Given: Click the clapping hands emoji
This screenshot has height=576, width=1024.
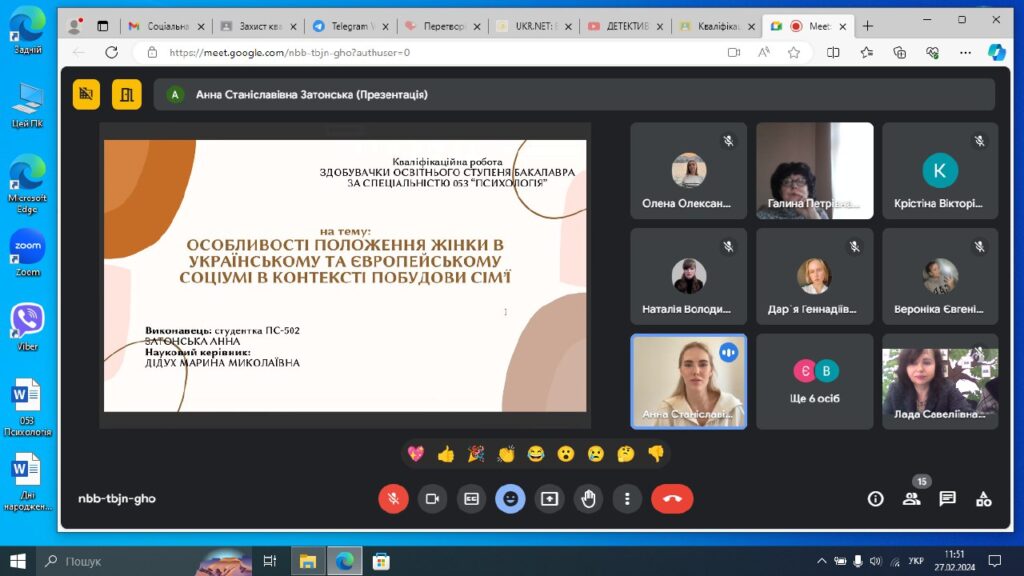Looking at the screenshot, I should [x=506, y=454].
